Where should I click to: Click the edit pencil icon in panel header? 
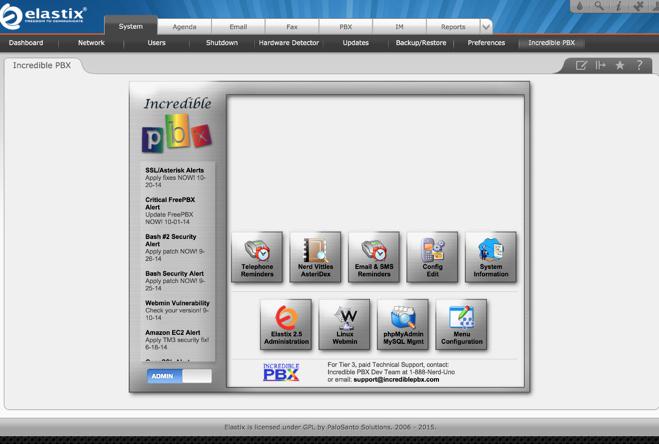click(581, 65)
